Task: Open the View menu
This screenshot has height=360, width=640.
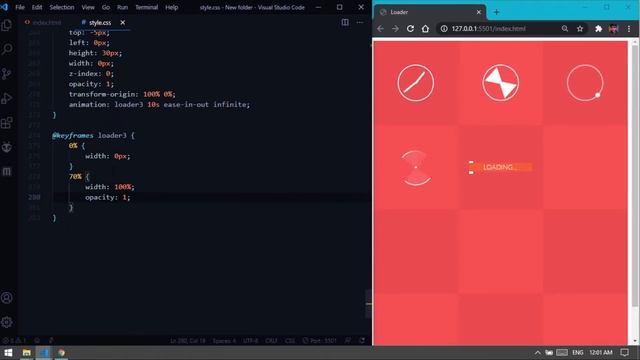Action: click(88, 7)
